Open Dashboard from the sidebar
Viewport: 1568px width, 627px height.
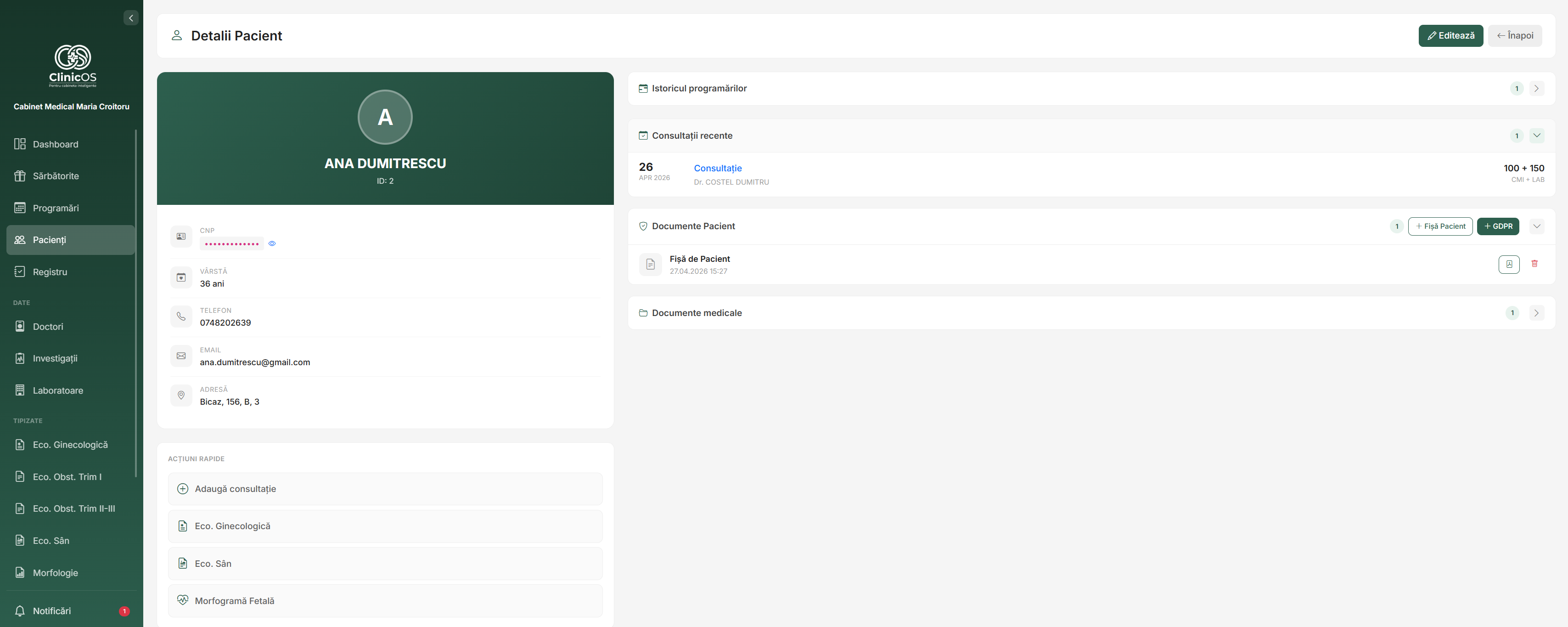[71, 144]
